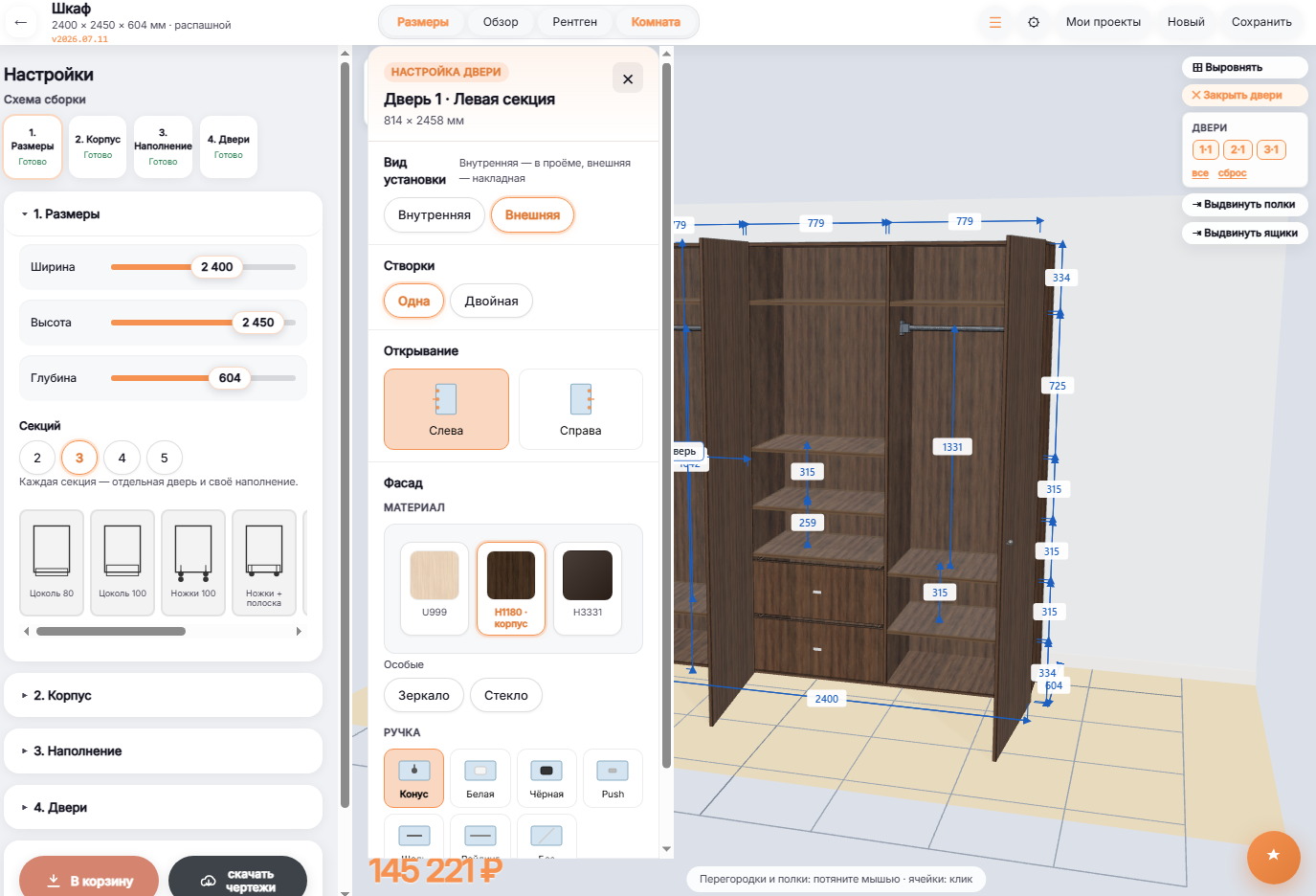Viewport: 1316px width, 896px height.
Task: Choose the Чёрная handle icon
Action: click(546, 771)
